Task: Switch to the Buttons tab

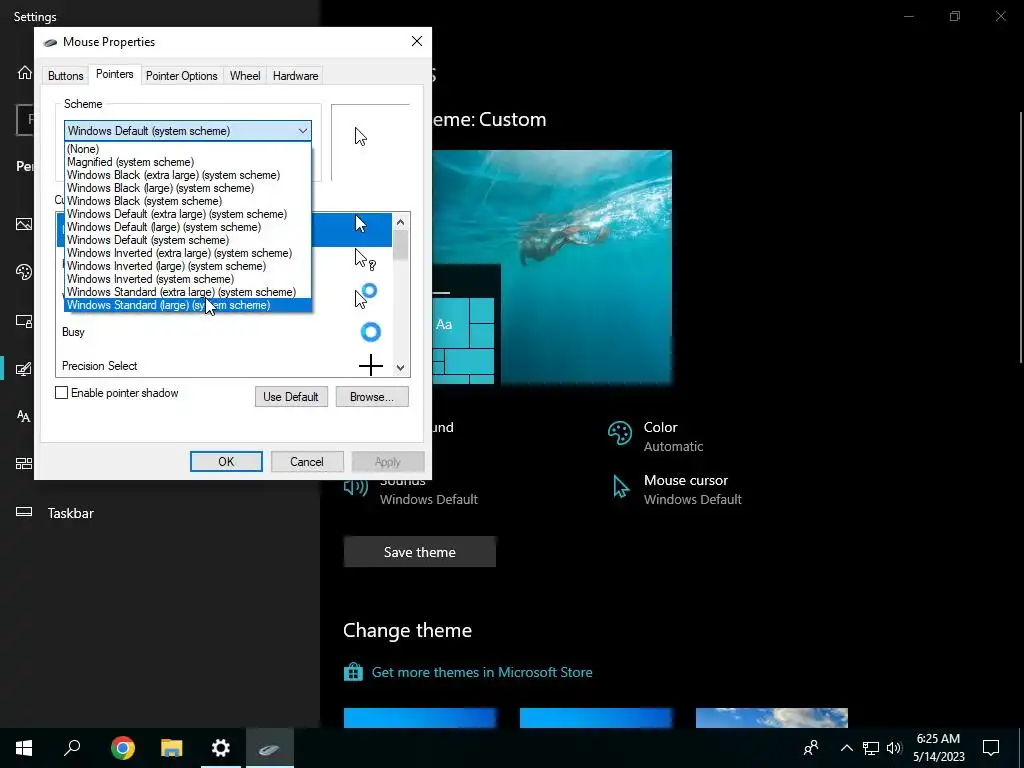Action: 65,76
